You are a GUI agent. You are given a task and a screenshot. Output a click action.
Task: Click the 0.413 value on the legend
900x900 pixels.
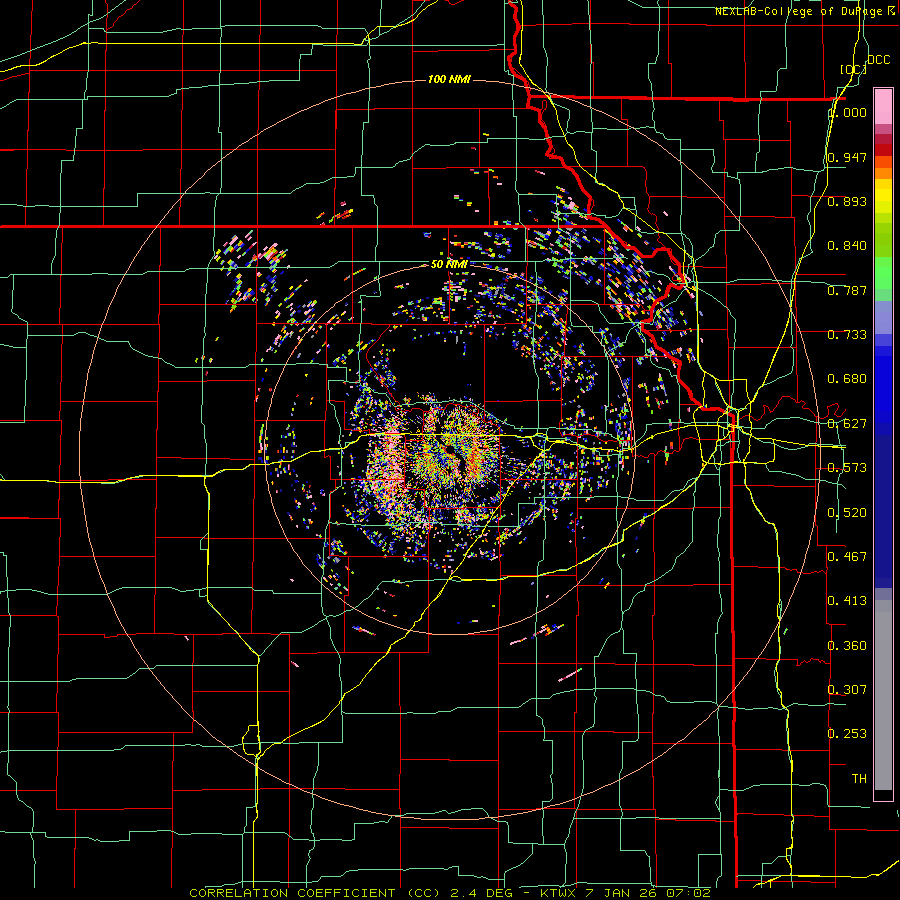[847, 601]
